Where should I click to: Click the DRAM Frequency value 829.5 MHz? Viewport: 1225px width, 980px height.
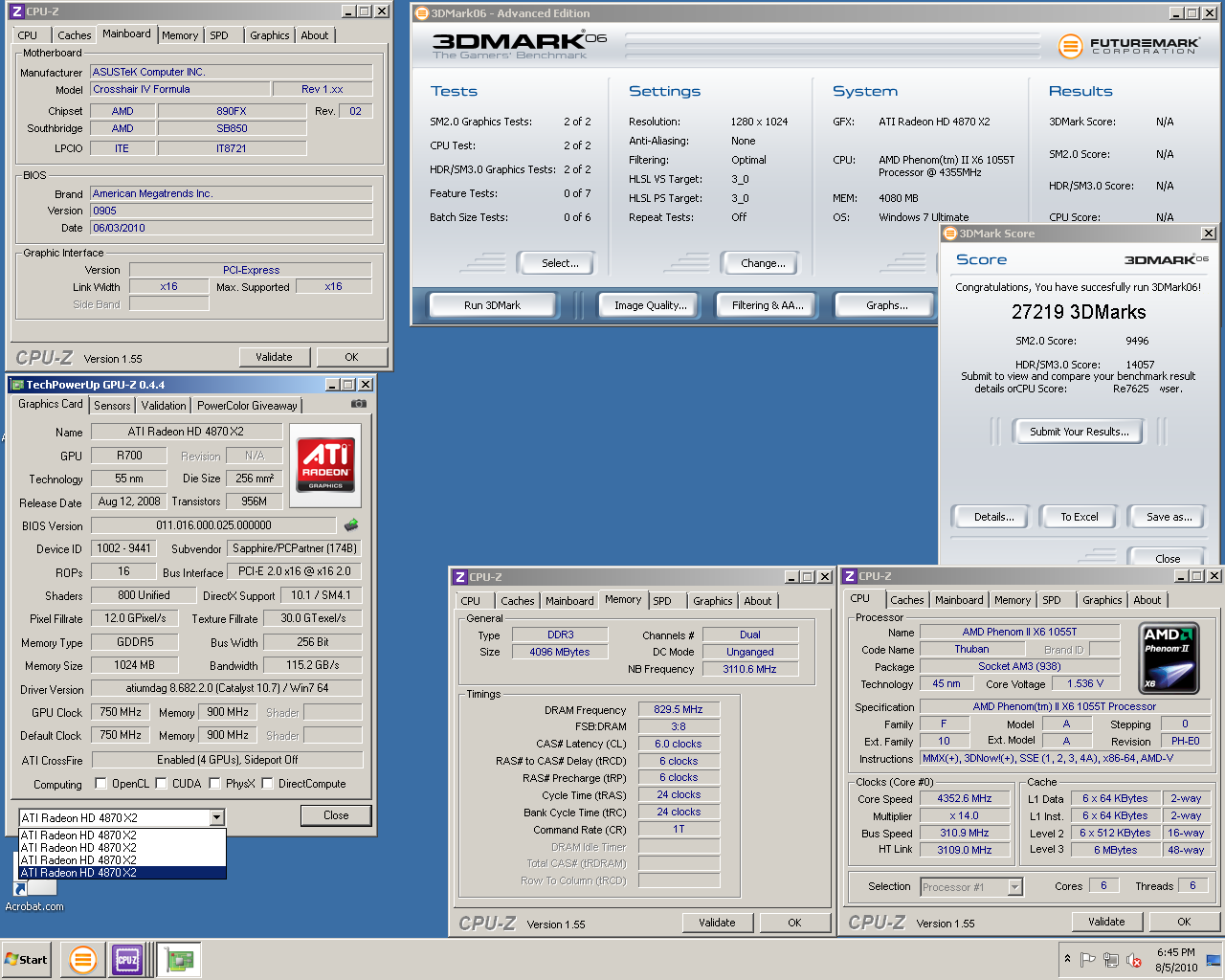pyautogui.click(x=678, y=709)
